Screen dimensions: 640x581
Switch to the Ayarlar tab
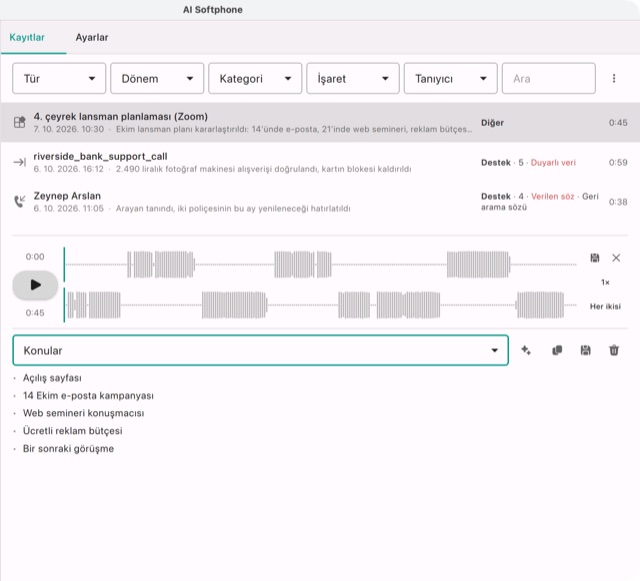[x=91, y=38]
